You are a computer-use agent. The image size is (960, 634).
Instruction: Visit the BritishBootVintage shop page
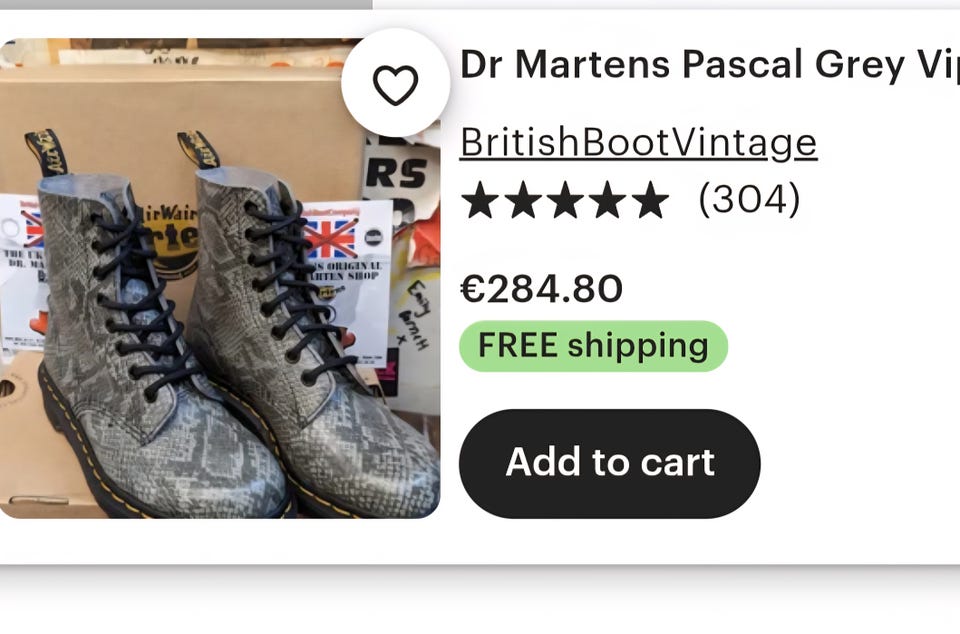click(638, 143)
